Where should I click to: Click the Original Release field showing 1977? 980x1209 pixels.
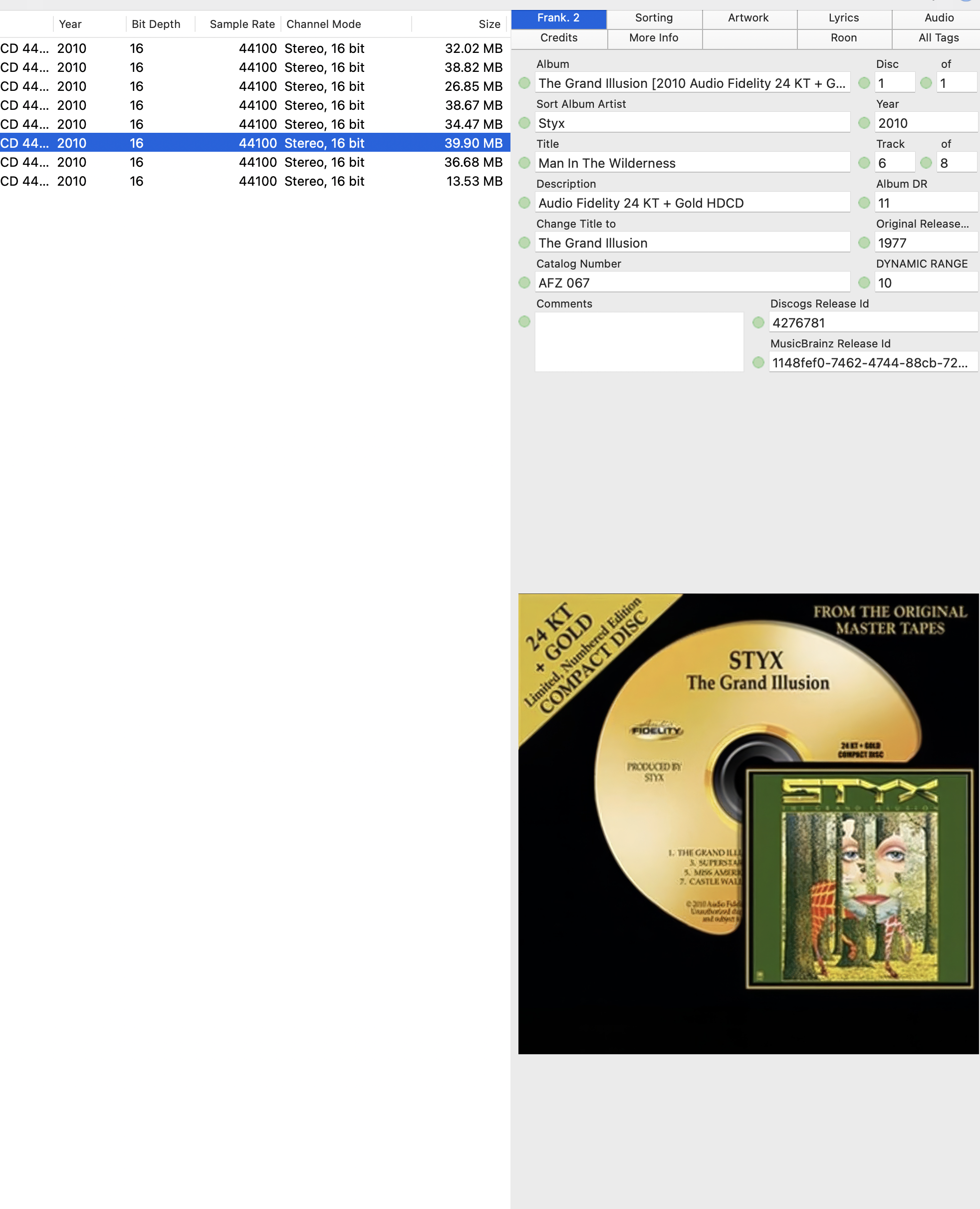[927, 243]
